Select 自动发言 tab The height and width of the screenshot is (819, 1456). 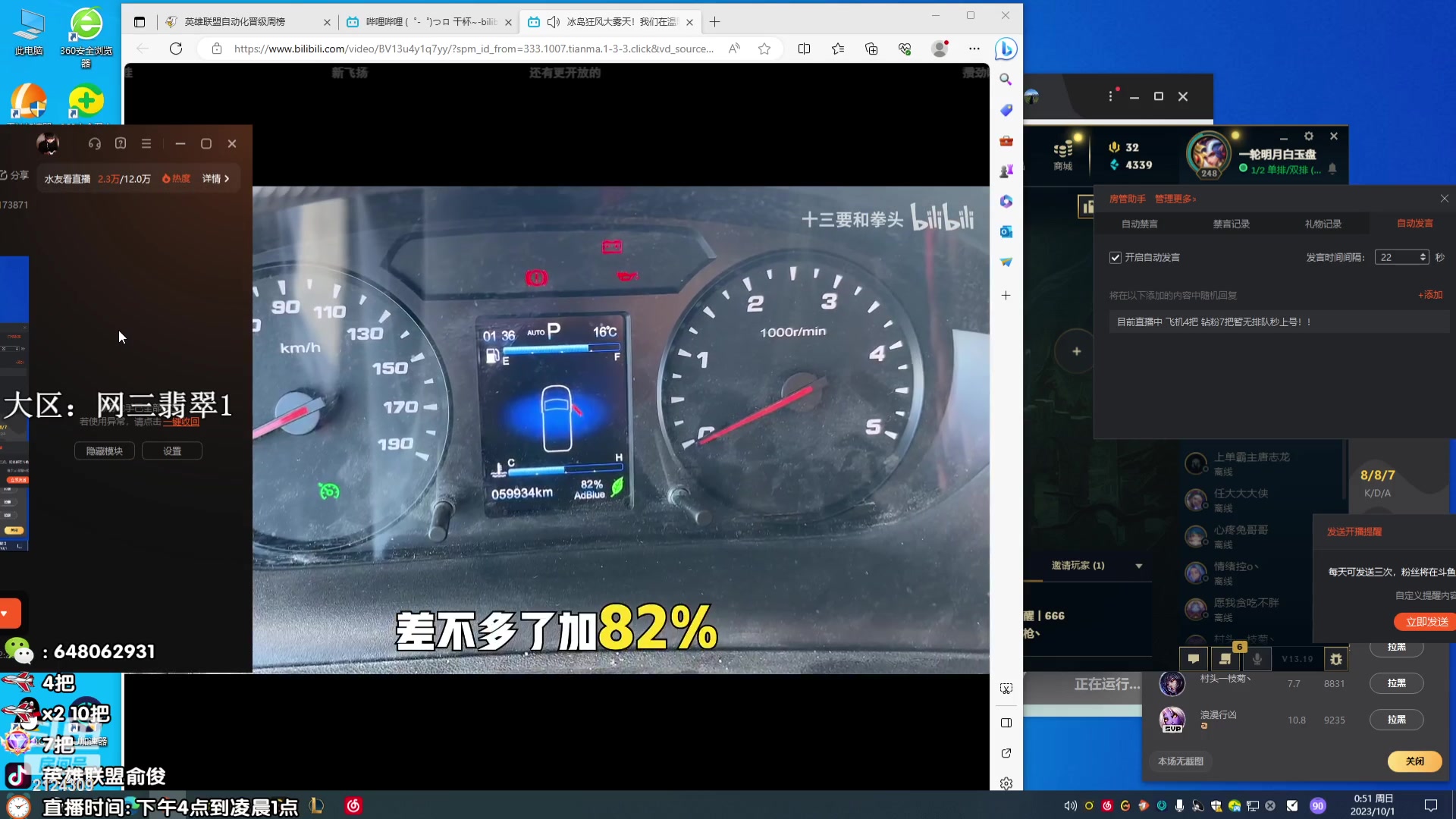point(1414,223)
